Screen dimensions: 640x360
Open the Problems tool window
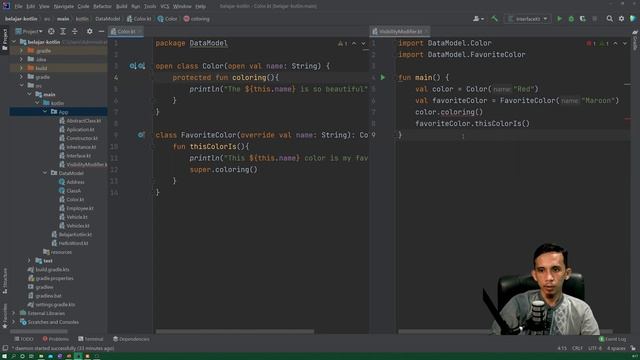point(56,339)
